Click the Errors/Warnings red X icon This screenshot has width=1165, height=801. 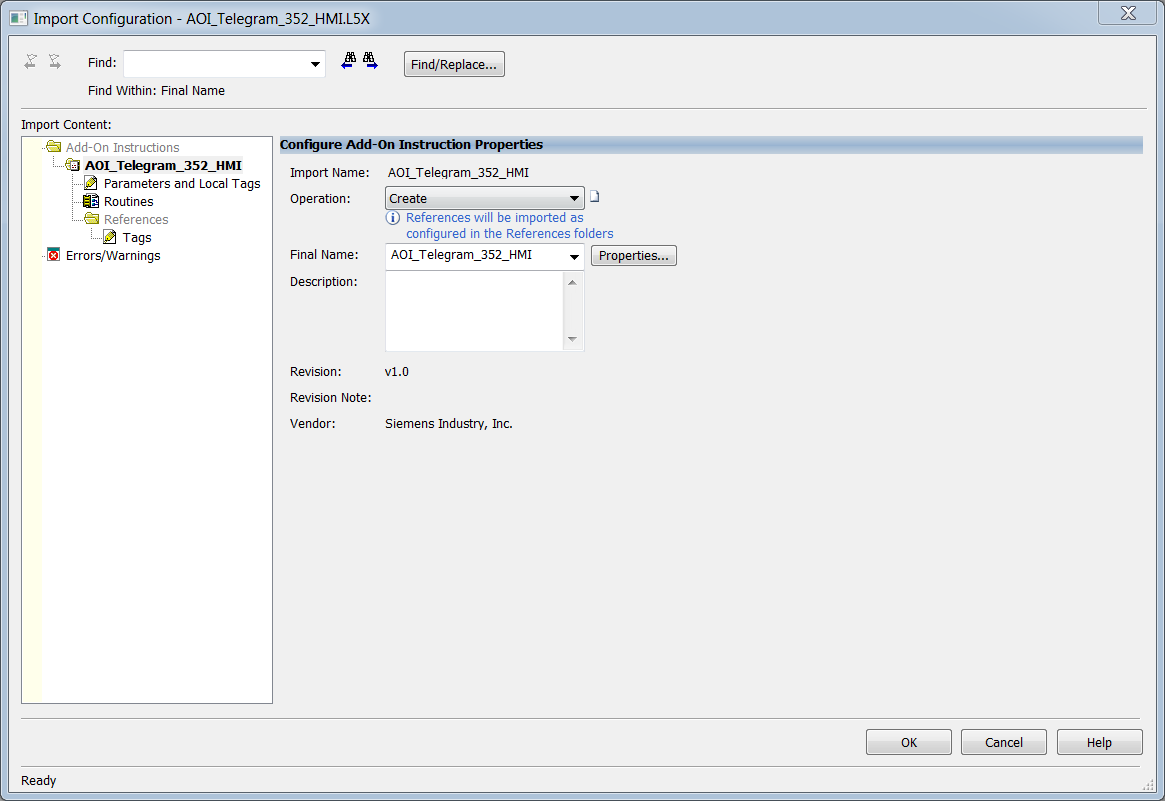pyautogui.click(x=54, y=256)
